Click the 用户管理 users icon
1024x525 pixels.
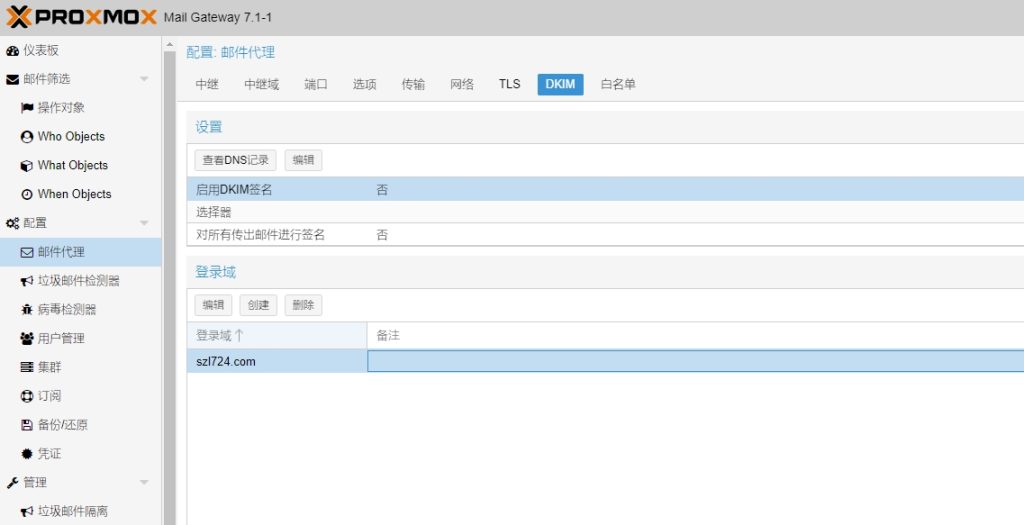coord(27,338)
